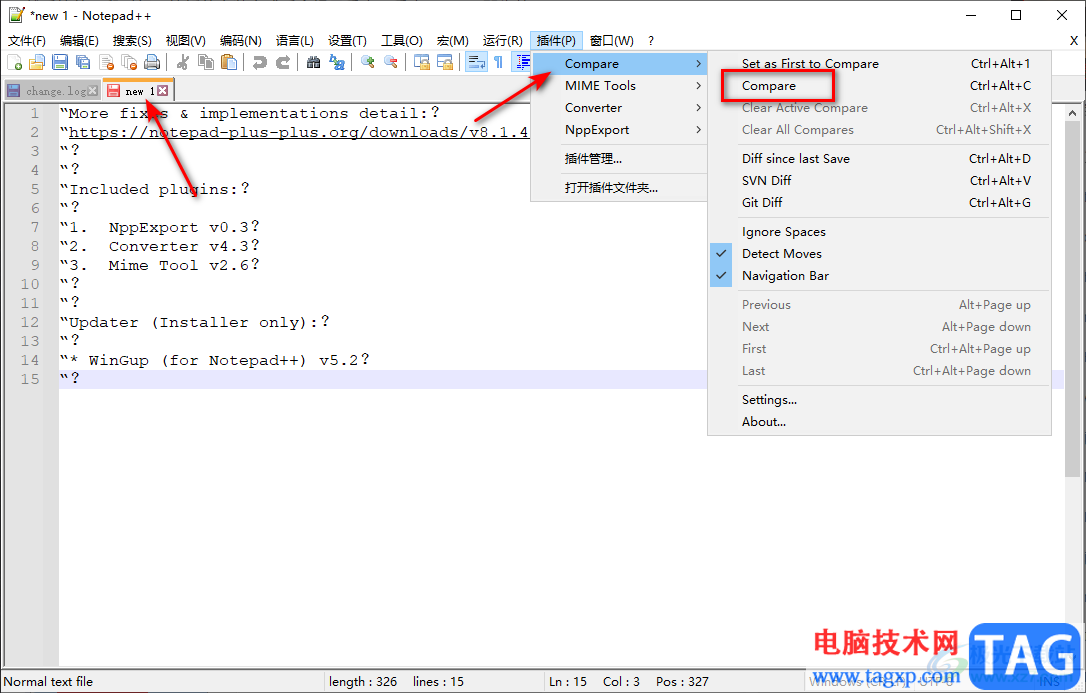Select the new 1 tab
The width and height of the screenshot is (1086, 693).
(138, 91)
